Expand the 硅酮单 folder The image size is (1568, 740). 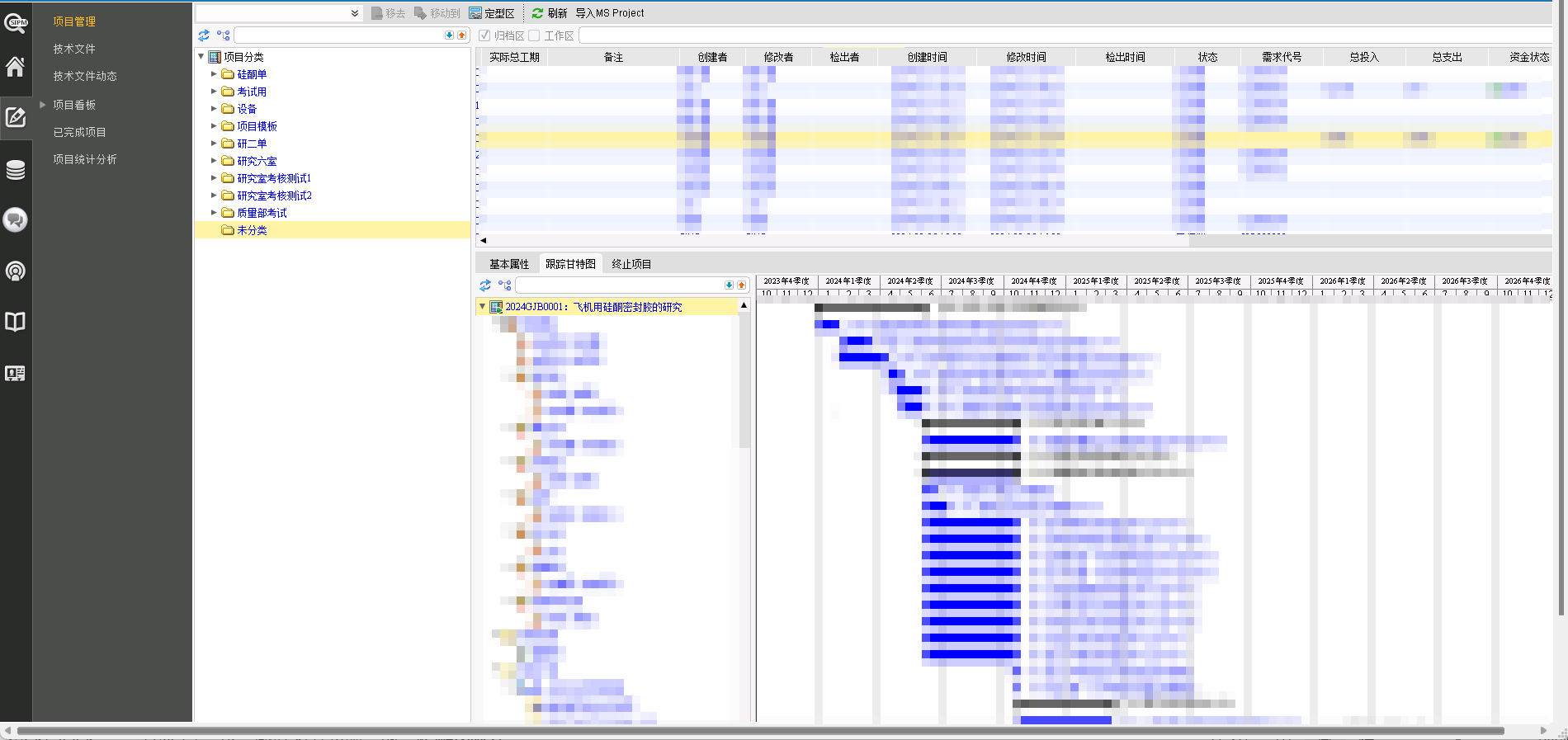click(x=214, y=74)
